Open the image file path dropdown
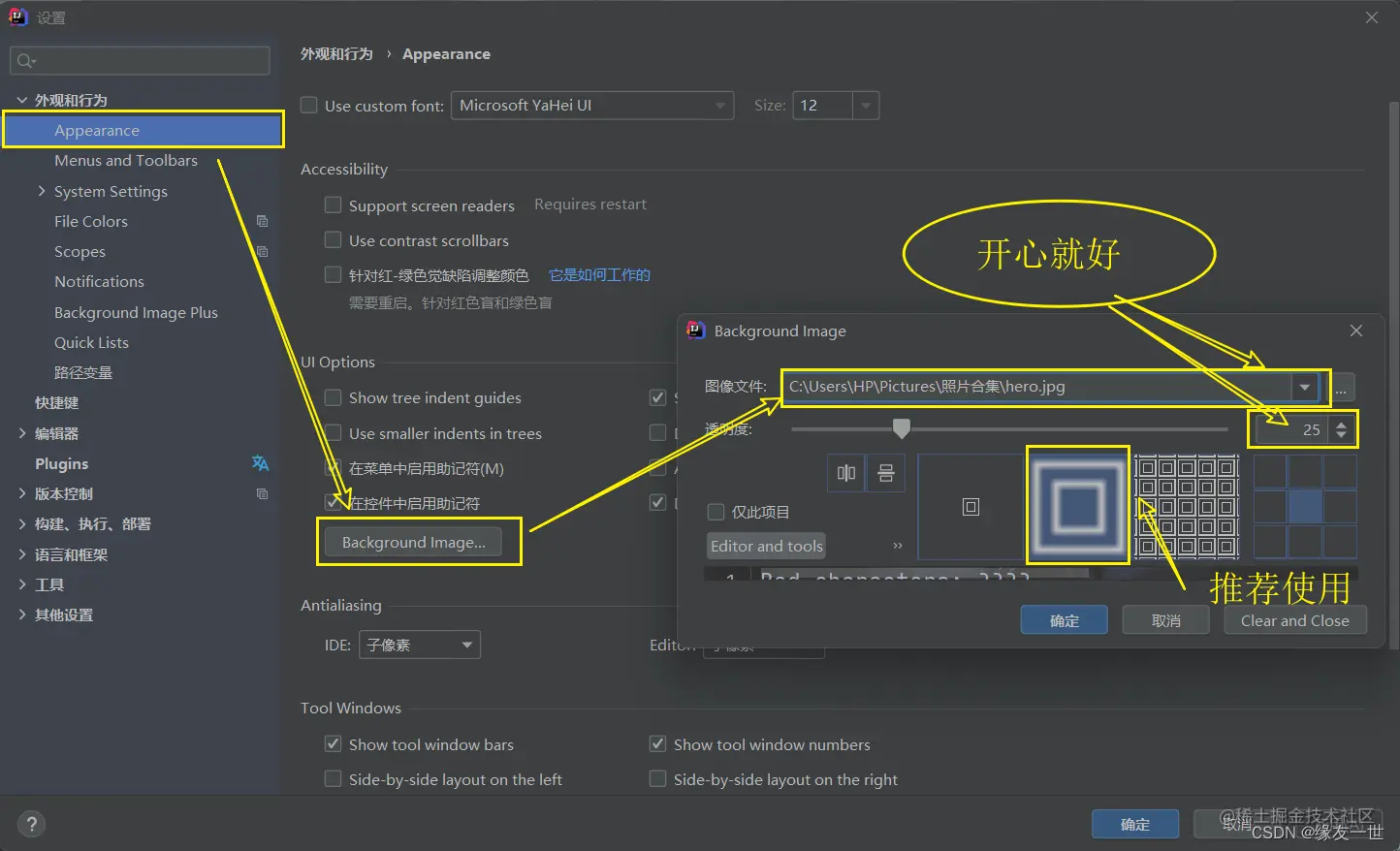The image size is (1400, 851). pos(1305,387)
